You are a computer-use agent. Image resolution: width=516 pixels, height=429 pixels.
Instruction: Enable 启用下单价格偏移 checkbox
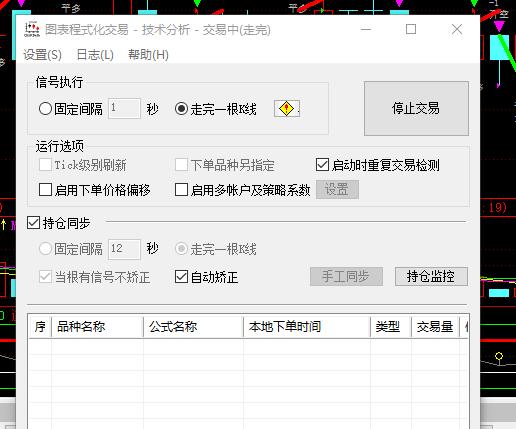pyautogui.click(x=45, y=189)
